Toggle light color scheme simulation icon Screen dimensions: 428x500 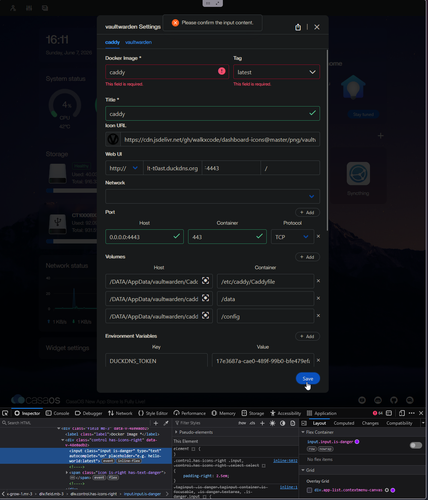[273, 423]
